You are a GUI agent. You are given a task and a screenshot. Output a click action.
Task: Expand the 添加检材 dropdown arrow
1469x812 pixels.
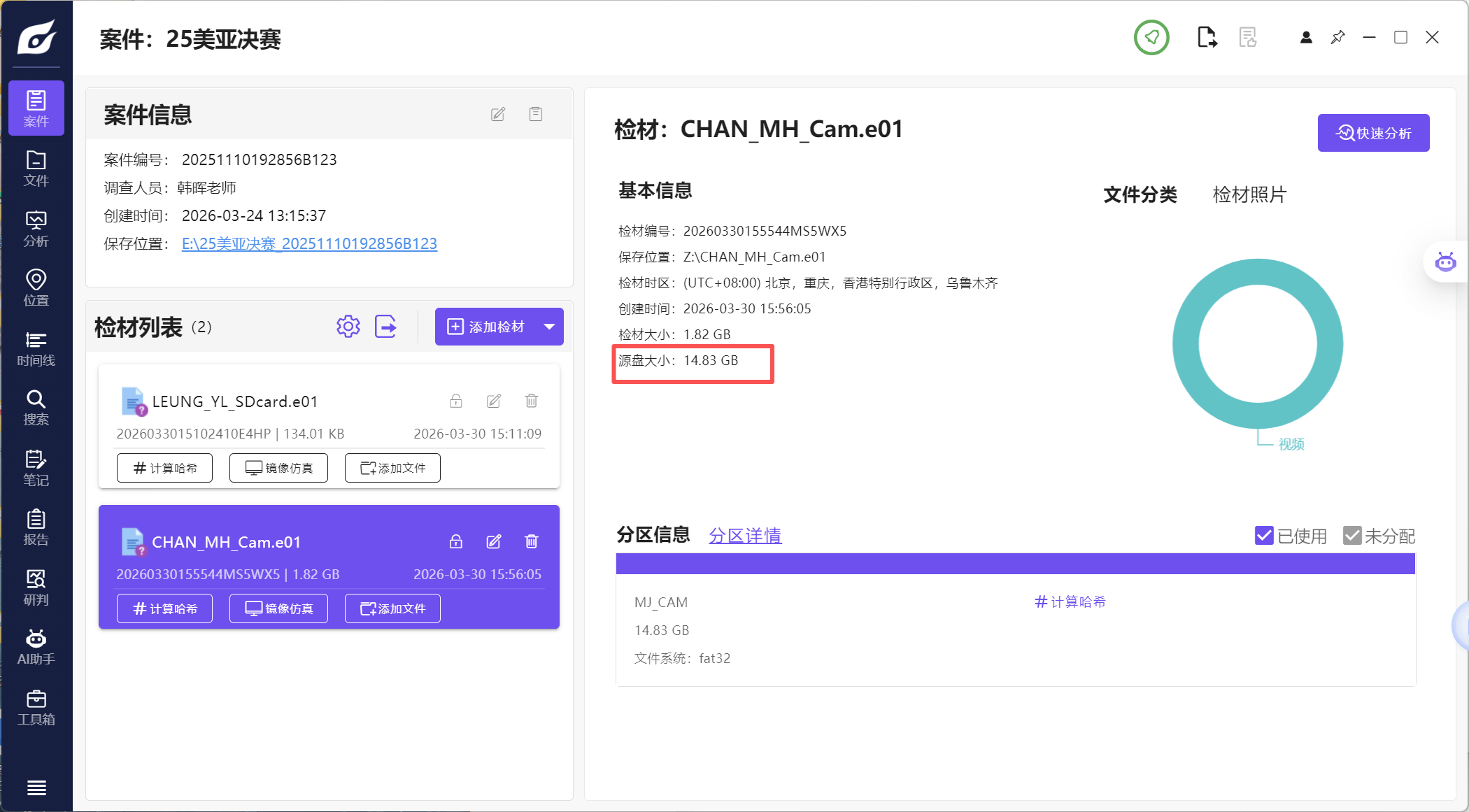click(549, 327)
